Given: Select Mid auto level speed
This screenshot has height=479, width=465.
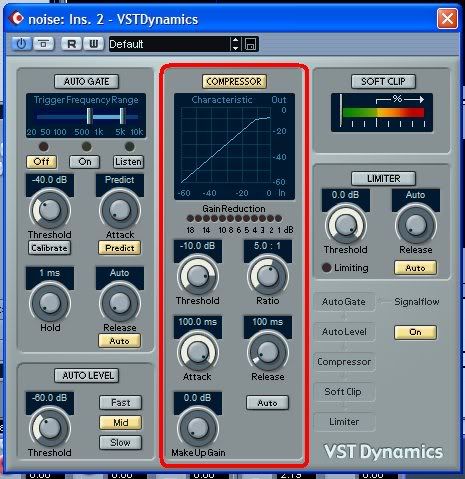Looking at the screenshot, I should (120, 423).
